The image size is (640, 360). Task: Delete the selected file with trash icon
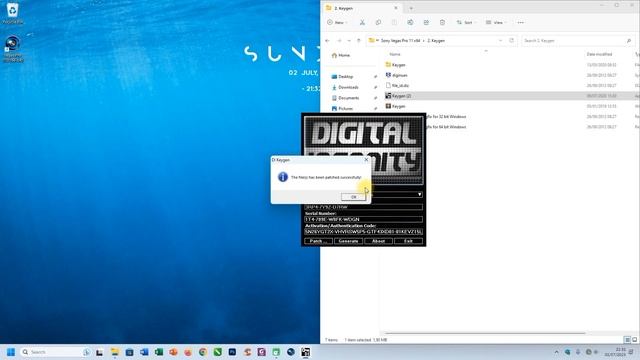tap(442, 22)
